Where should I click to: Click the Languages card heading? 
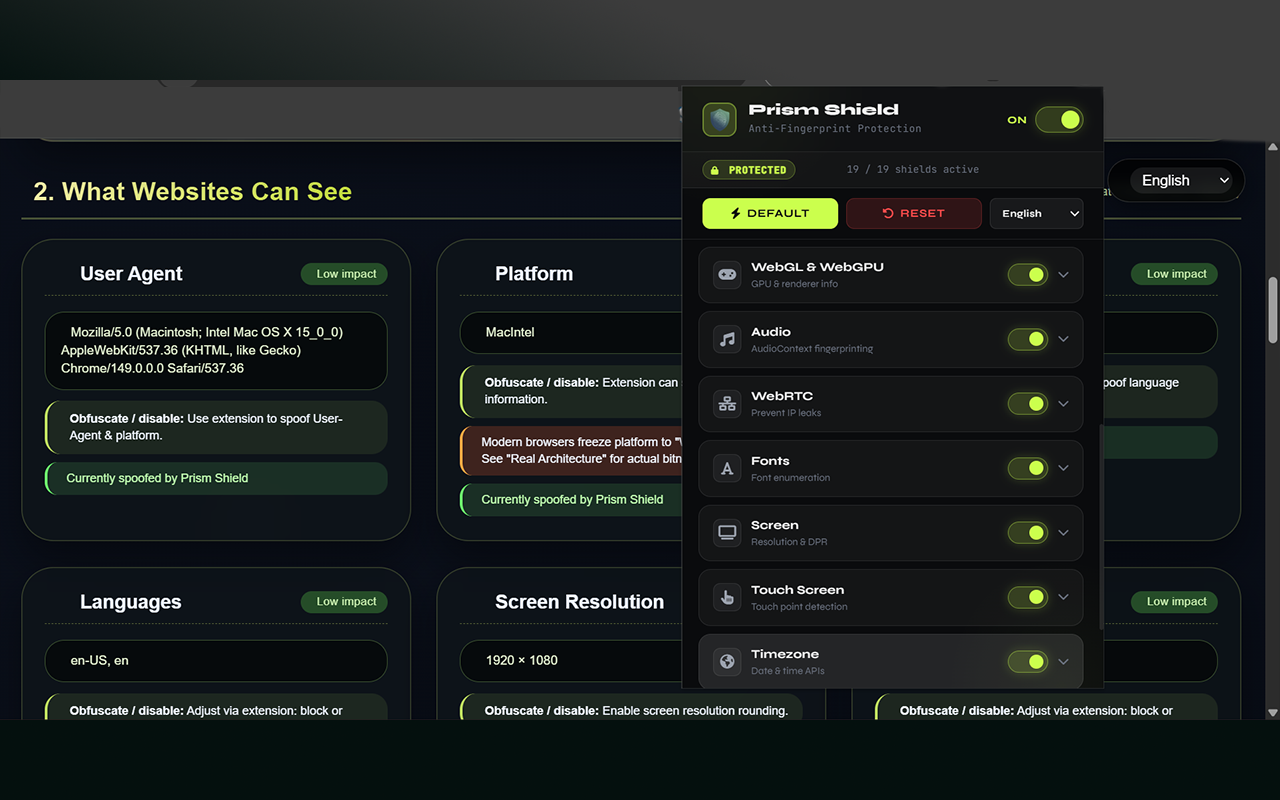pyautogui.click(x=131, y=602)
